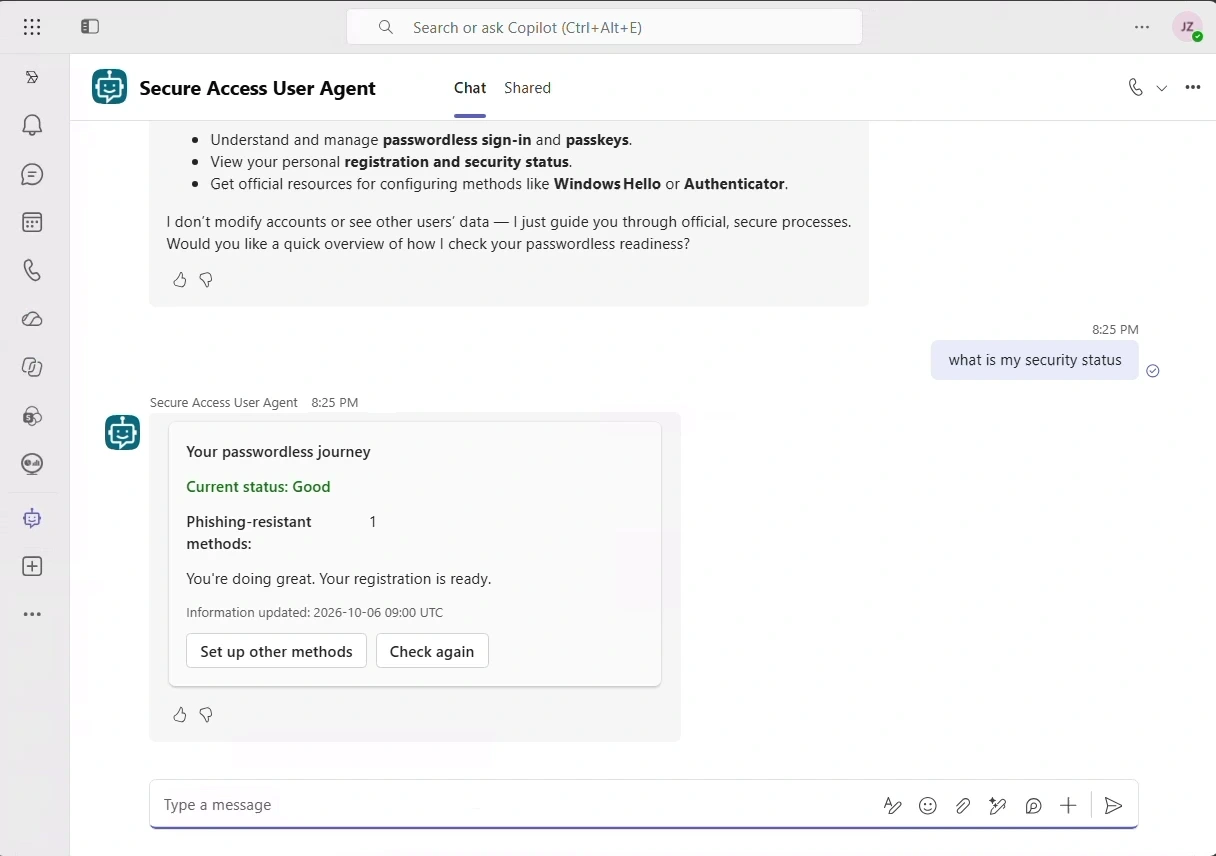Click the 8:25 PM timestamp above your message
The width and height of the screenshot is (1216, 856).
[x=1115, y=329]
